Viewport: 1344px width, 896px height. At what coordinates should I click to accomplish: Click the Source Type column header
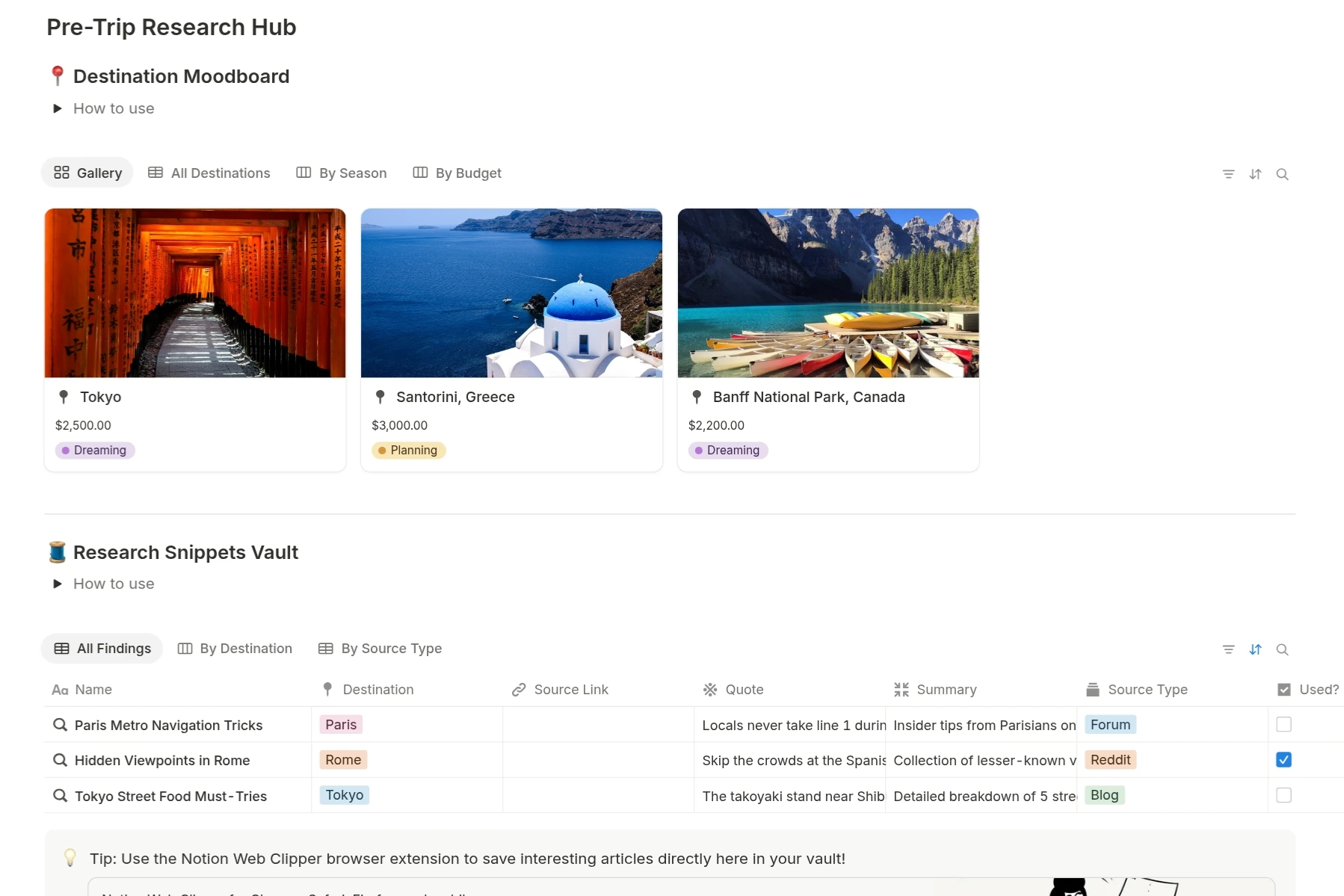pyautogui.click(x=1147, y=690)
